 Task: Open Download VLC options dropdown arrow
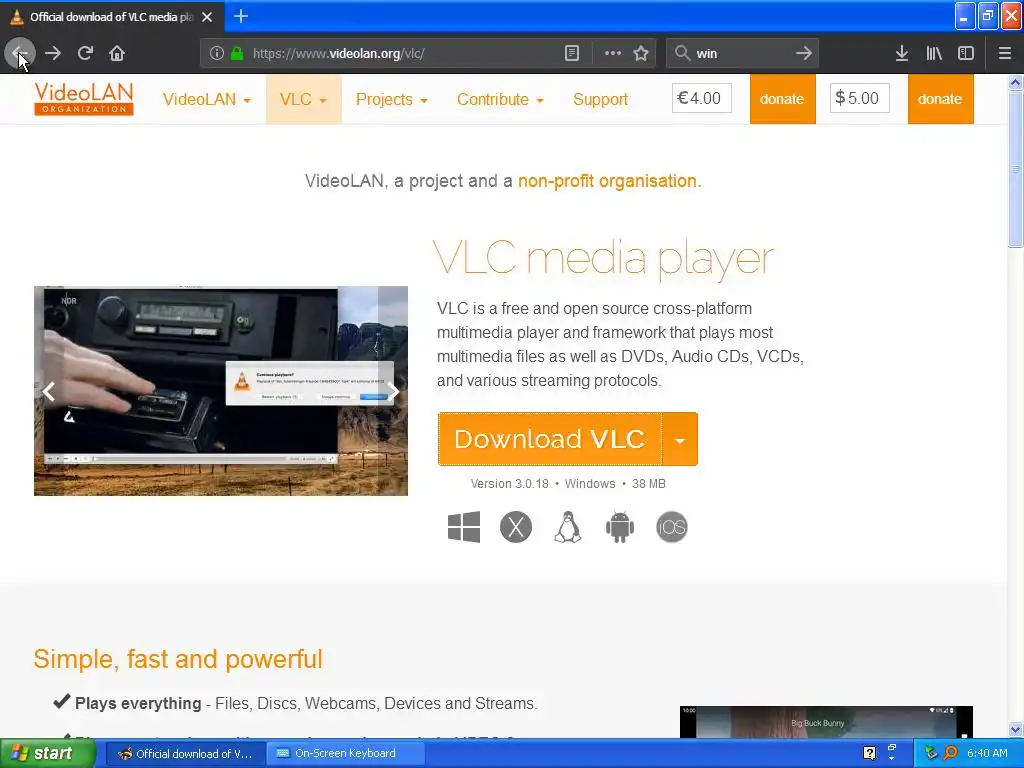pos(680,440)
